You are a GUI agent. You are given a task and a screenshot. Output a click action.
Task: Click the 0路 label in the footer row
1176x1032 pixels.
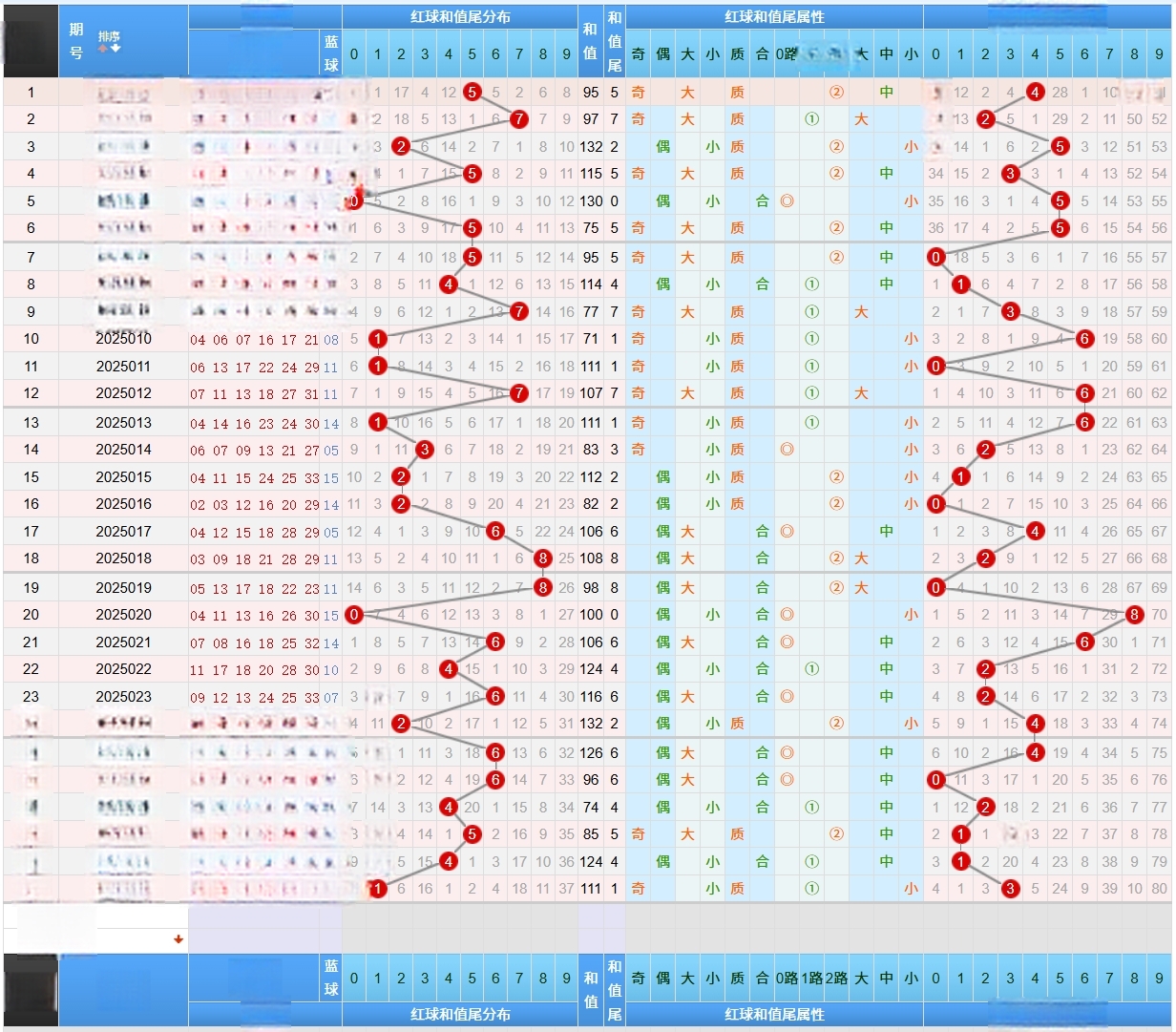pos(787,979)
